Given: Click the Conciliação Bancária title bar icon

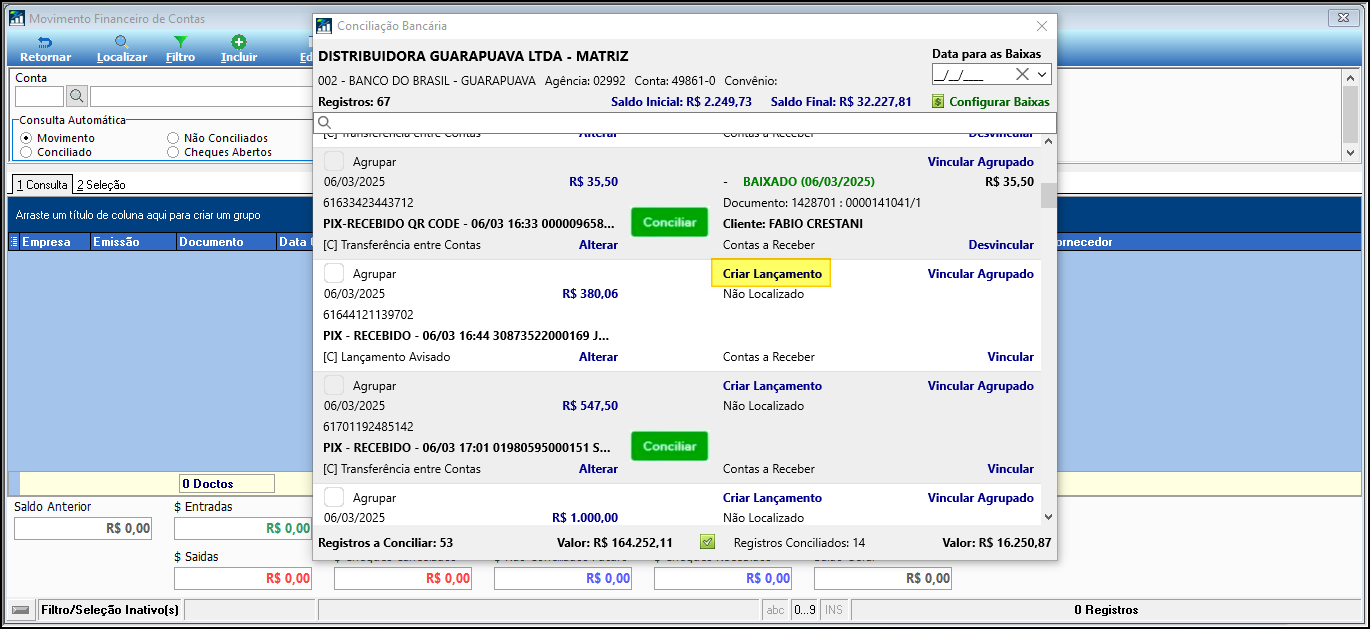Looking at the screenshot, I should (x=324, y=26).
